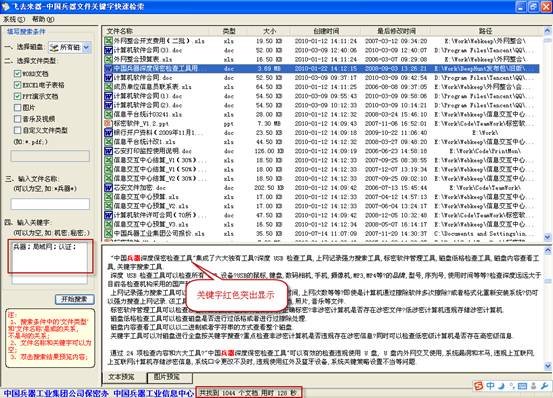553x398 pixels.
Task: Sort by the 路径 column header
Action: point(487,31)
